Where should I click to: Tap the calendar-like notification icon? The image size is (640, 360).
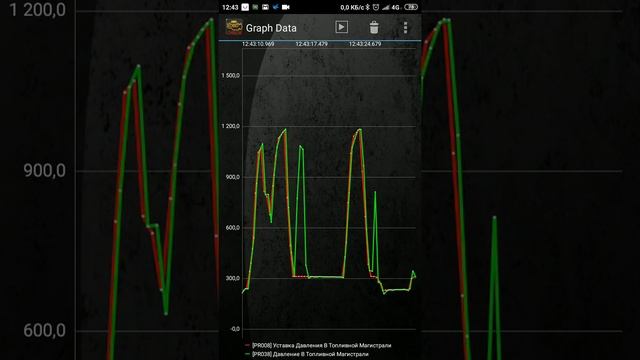pos(265,7)
